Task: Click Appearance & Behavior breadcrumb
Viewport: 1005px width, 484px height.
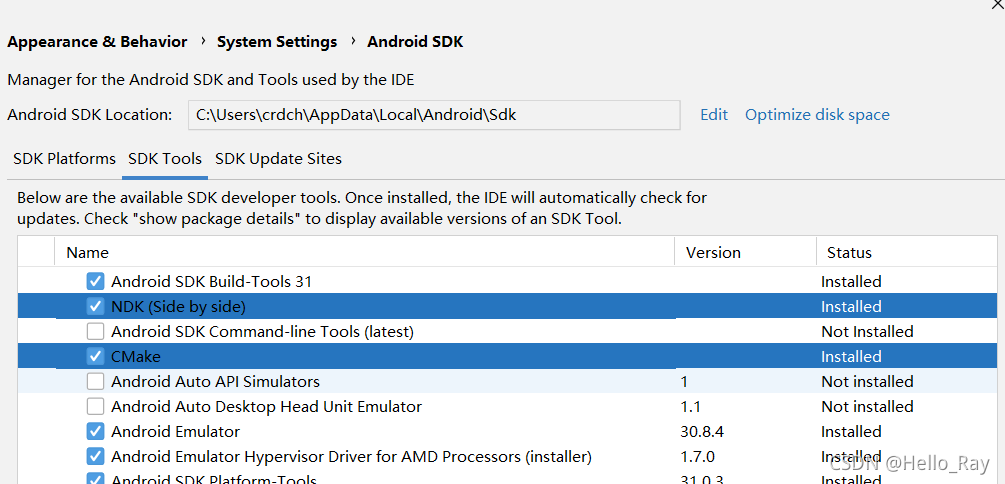Action: 97,42
